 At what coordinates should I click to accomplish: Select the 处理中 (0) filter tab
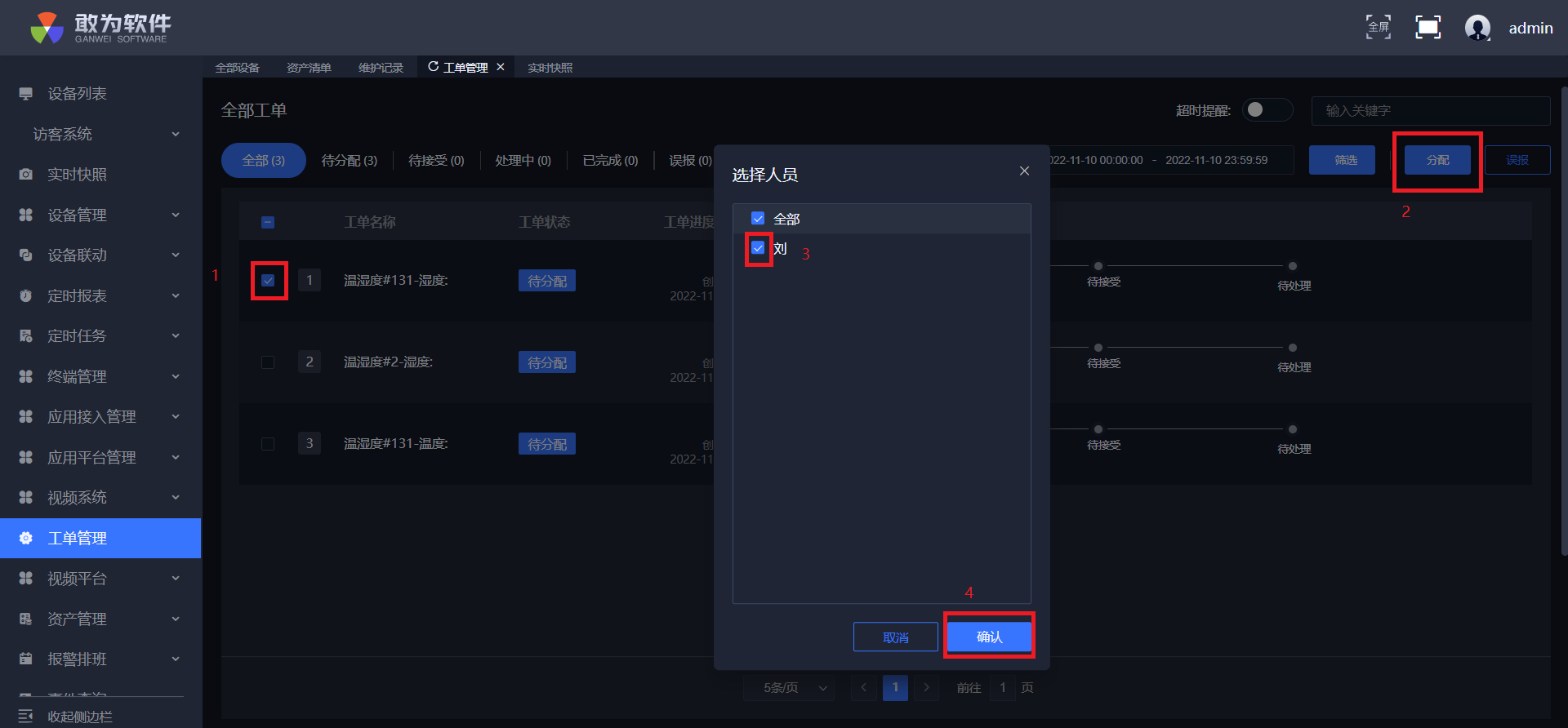click(x=523, y=161)
